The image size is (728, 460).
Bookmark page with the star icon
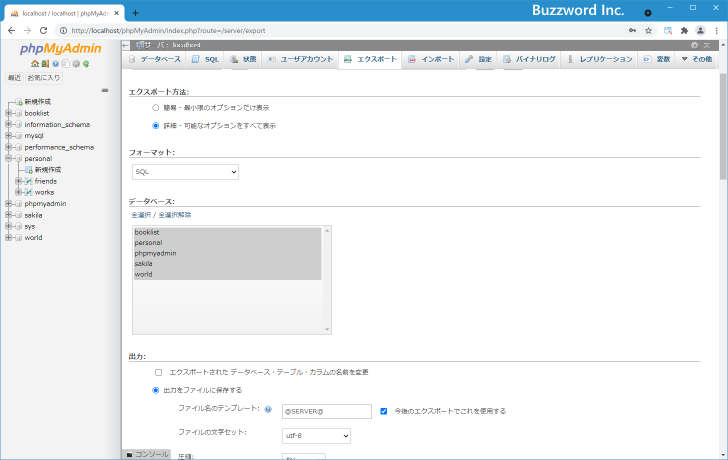(x=649, y=31)
